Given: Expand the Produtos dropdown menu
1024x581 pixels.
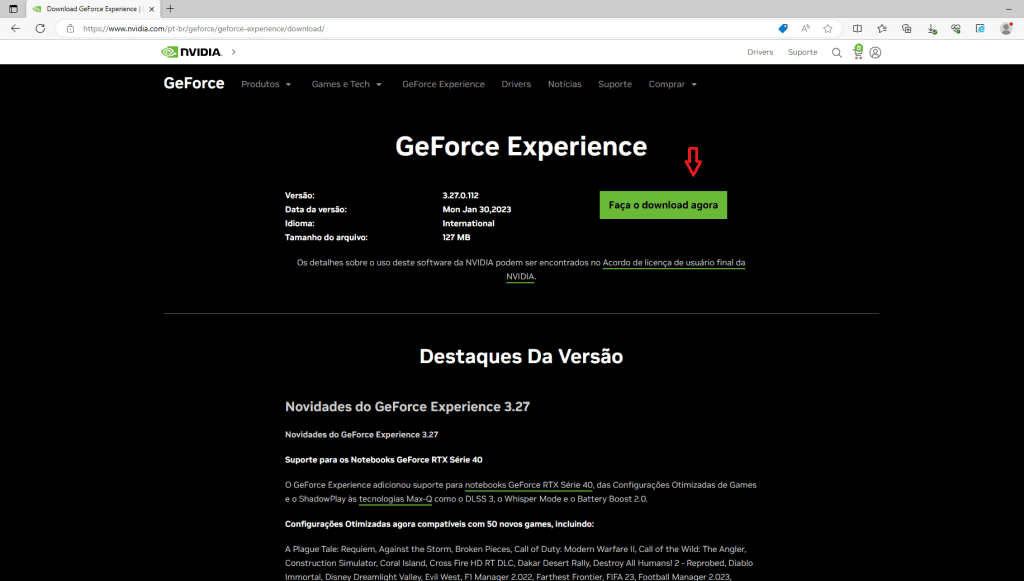Looking at the screenshot, I should coord(266,84).
